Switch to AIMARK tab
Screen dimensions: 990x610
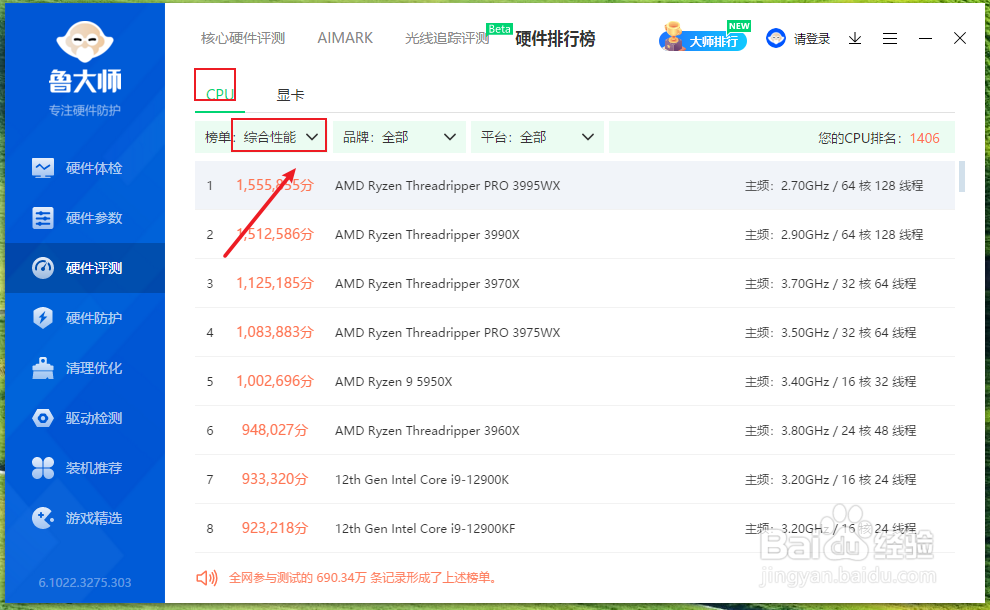pos(345,39)
